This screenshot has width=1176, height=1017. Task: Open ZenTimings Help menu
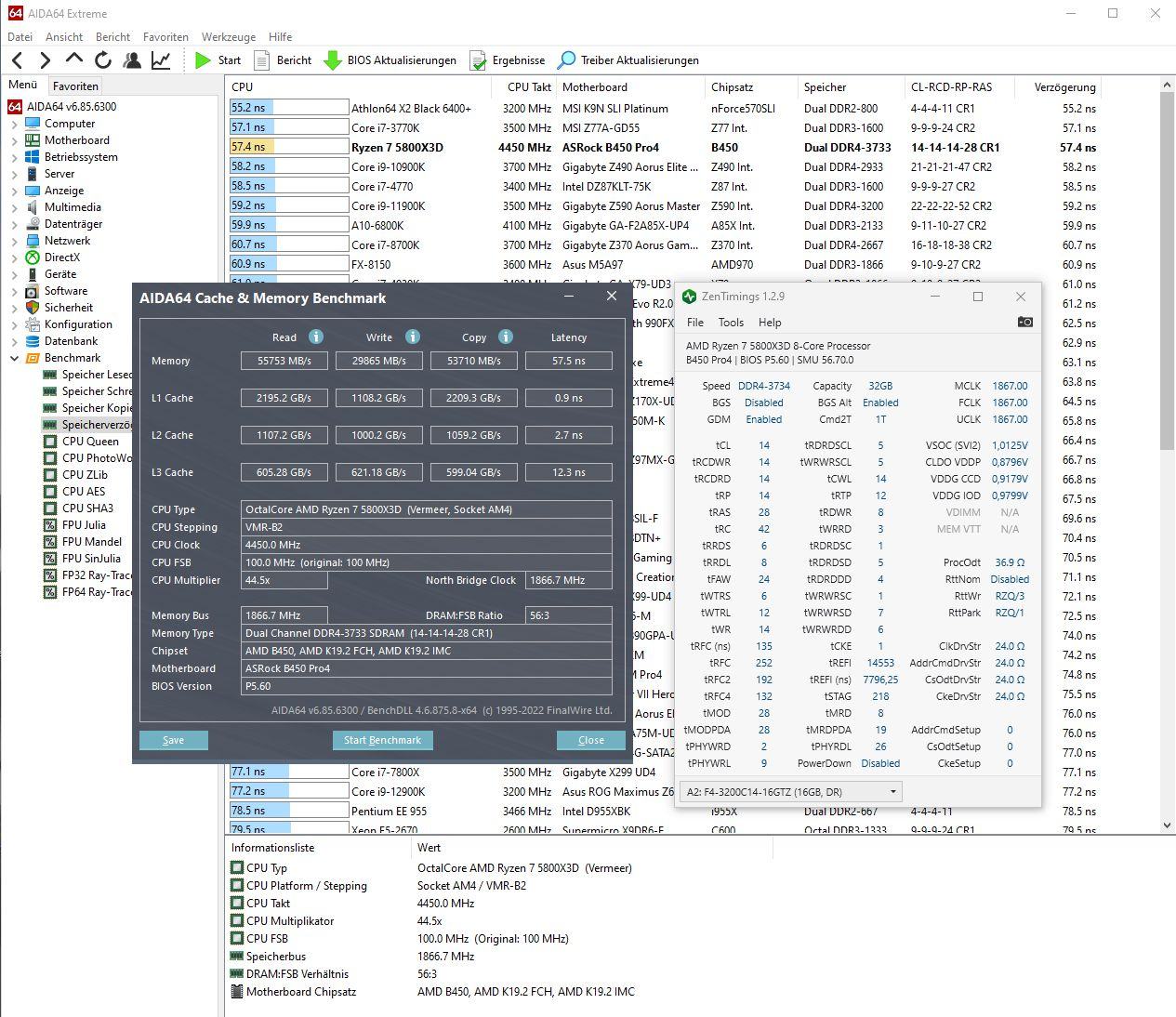coord(770,323)
